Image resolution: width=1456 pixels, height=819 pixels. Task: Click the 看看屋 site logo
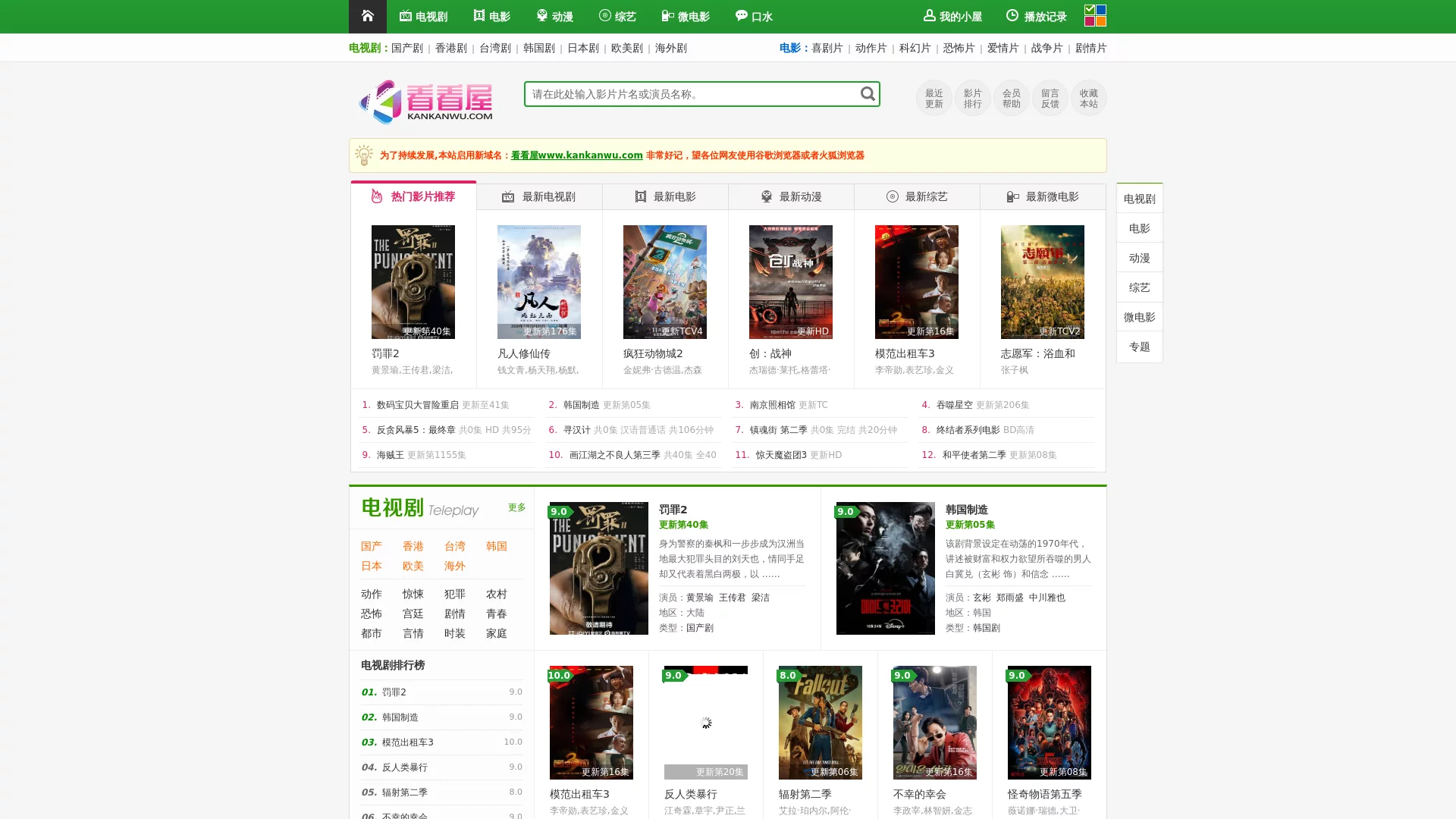(426, 101)
